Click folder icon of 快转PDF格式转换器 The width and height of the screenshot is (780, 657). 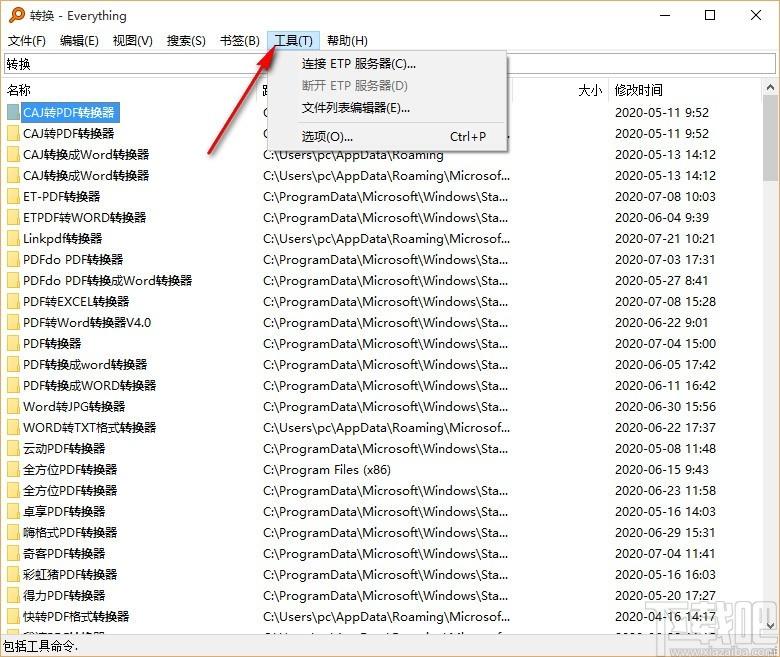13,617
